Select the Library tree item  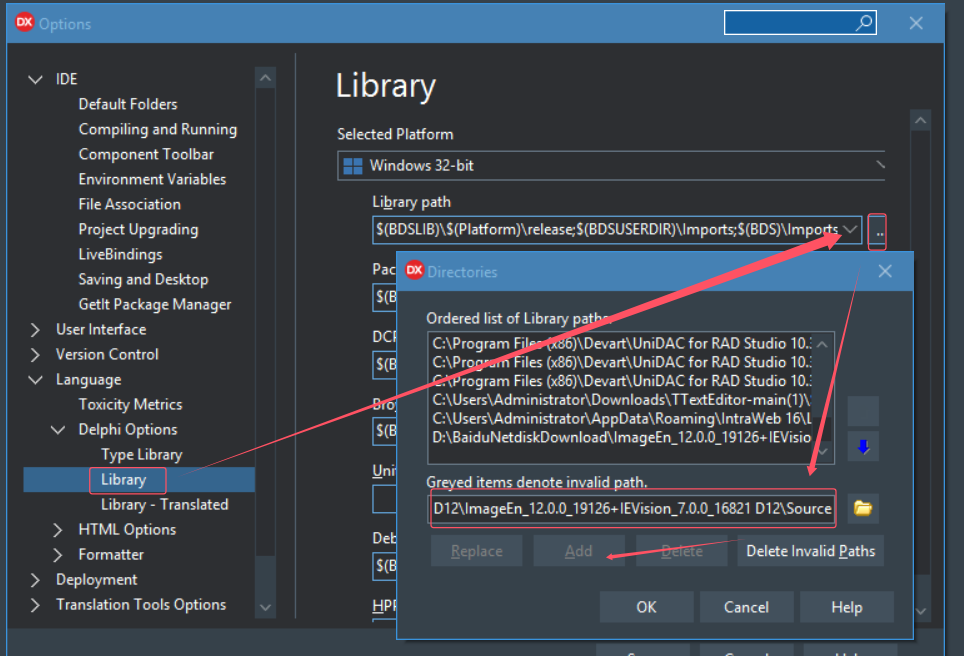pyautogui.click(x=124, y=480)
